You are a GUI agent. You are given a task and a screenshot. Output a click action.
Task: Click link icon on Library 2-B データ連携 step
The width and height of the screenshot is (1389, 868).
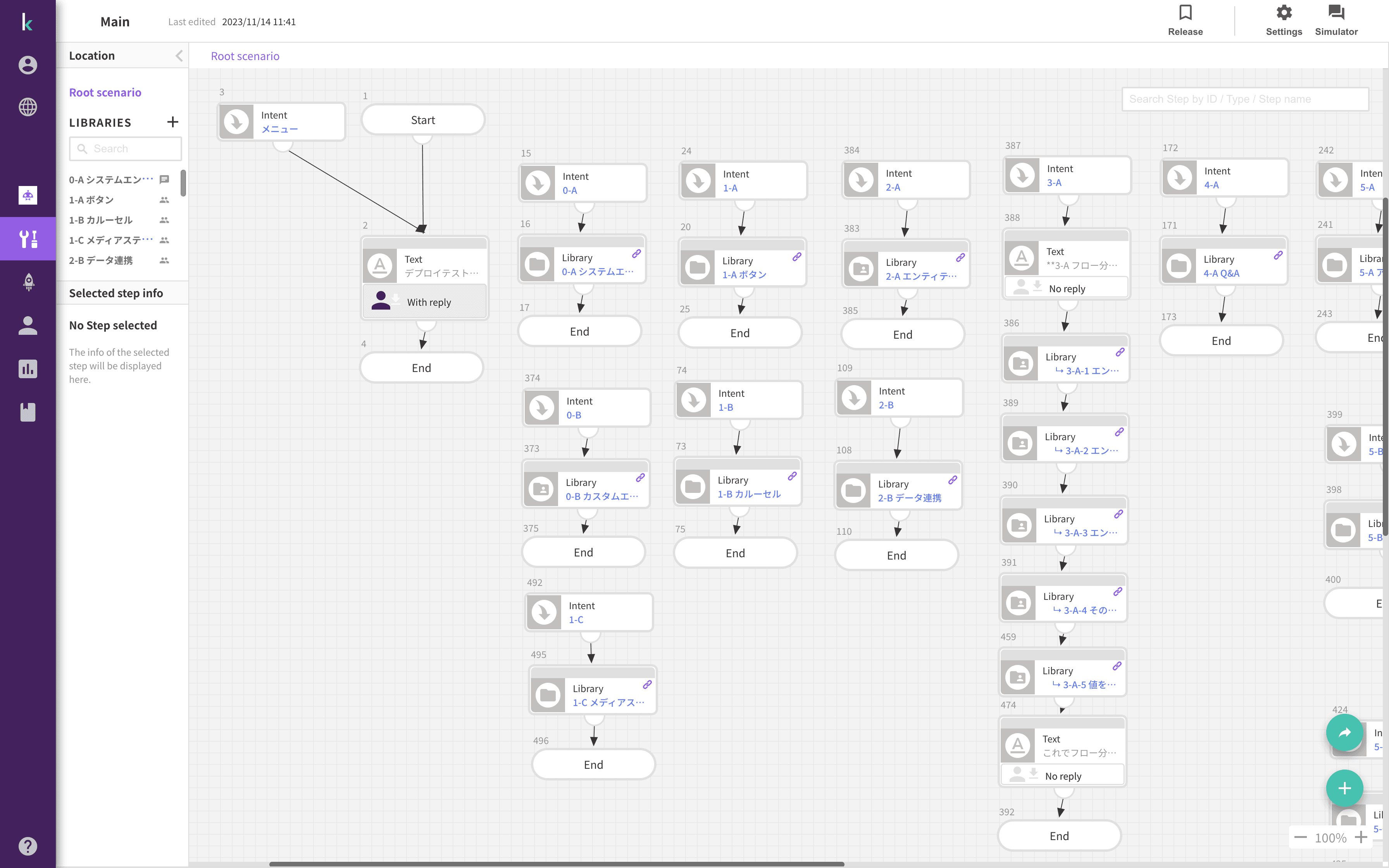(953, 480)
